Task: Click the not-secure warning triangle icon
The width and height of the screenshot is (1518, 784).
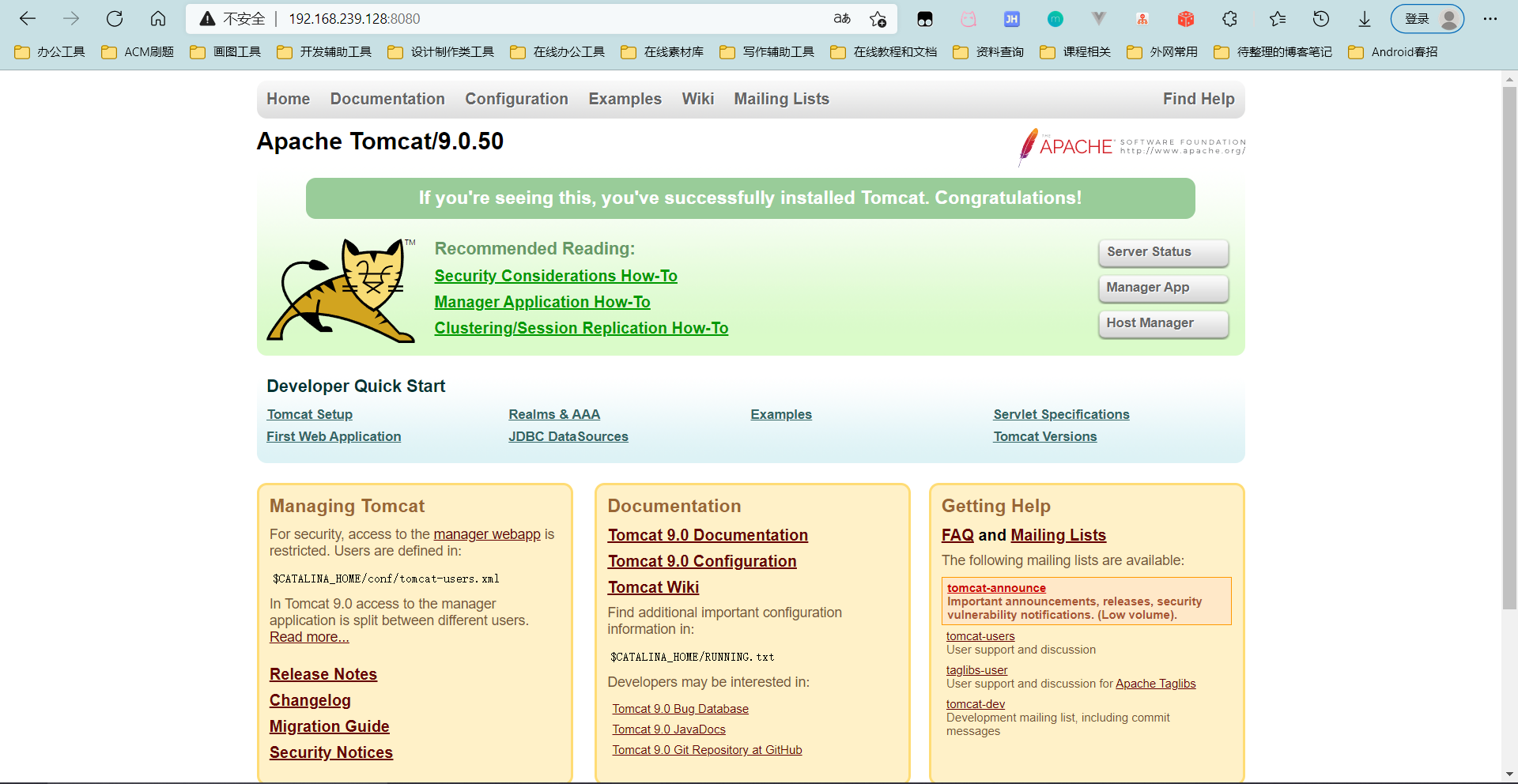Action: click(x=207, y=19)
